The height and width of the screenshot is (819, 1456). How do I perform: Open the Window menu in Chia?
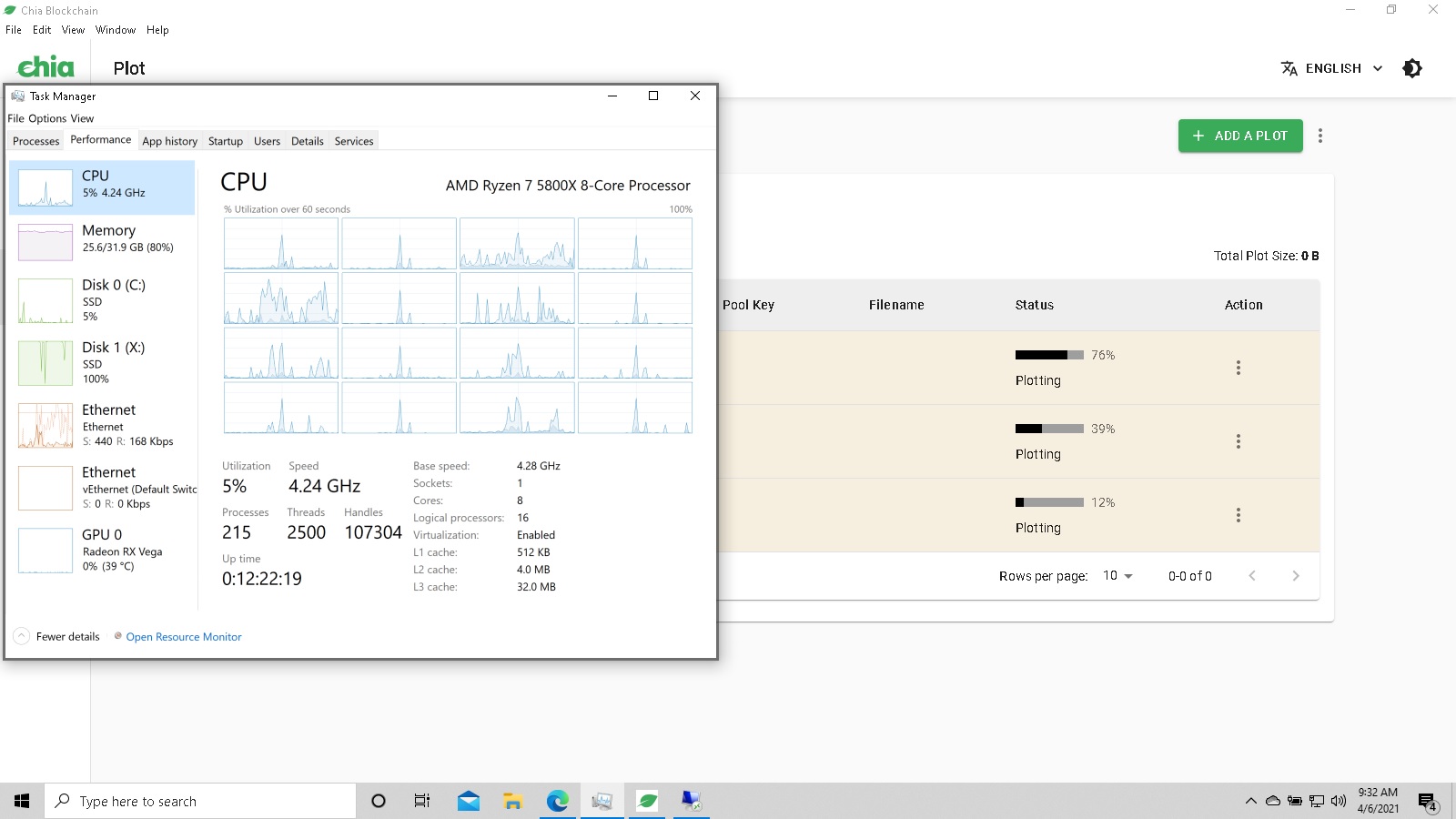tap(116, 30)
